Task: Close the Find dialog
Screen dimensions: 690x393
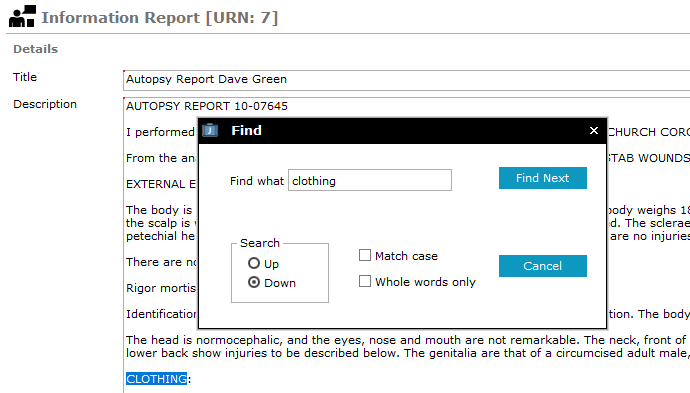Action: coord(594,131)
